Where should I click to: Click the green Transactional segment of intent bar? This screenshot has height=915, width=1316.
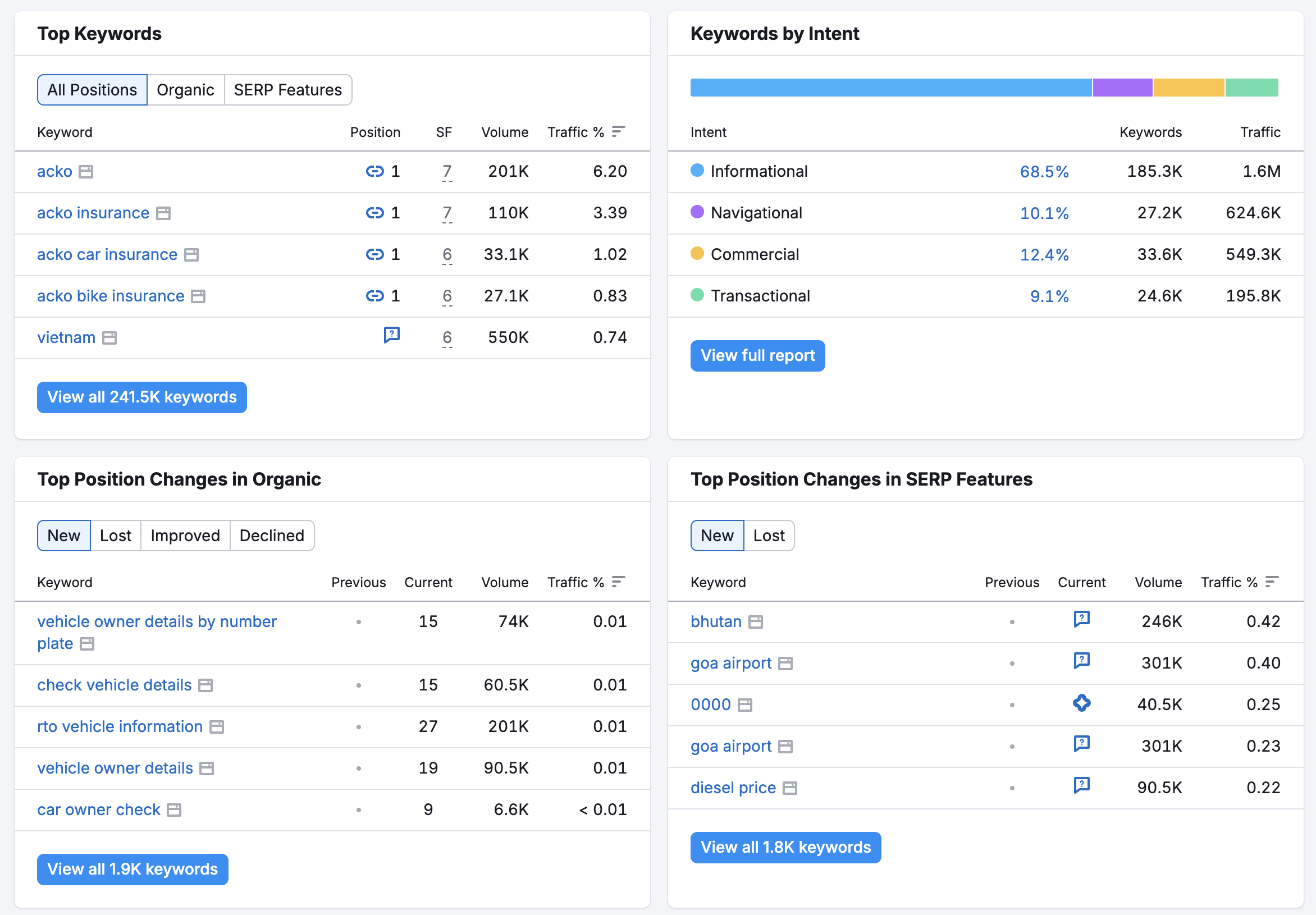click(1252, 88)
